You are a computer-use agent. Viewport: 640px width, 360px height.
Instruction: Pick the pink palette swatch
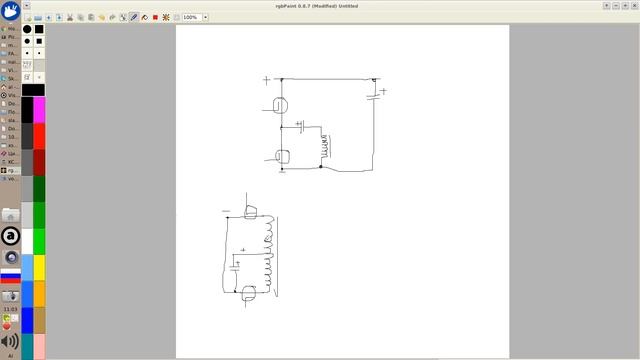click(x=39, y=347)
